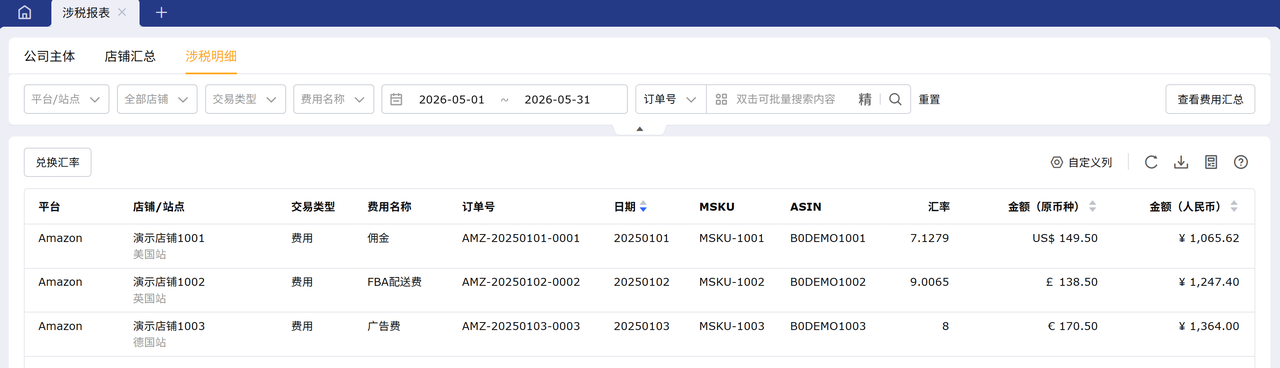
Task: Open the 公司主体 tab
Action: (49, 57)
